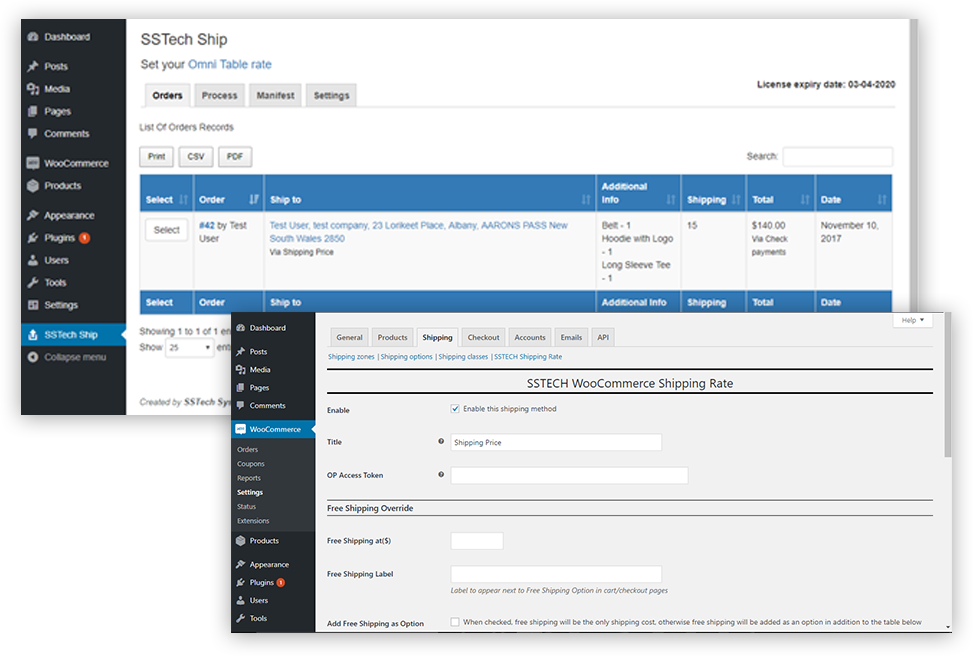This screenshot has height=656, width=973.
Task: Click Dashboard icon in Shipping Rate window
Action: tap(241, 328)
